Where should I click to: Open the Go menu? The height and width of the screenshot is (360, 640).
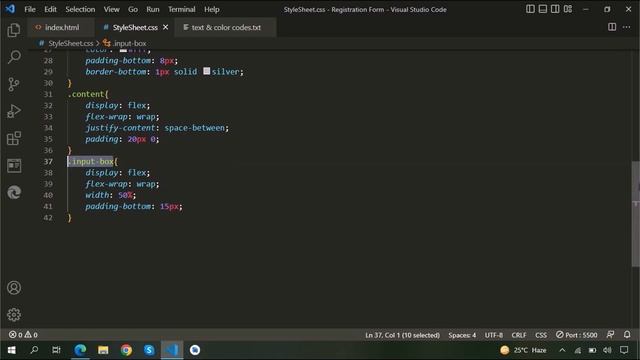(133, 9)
